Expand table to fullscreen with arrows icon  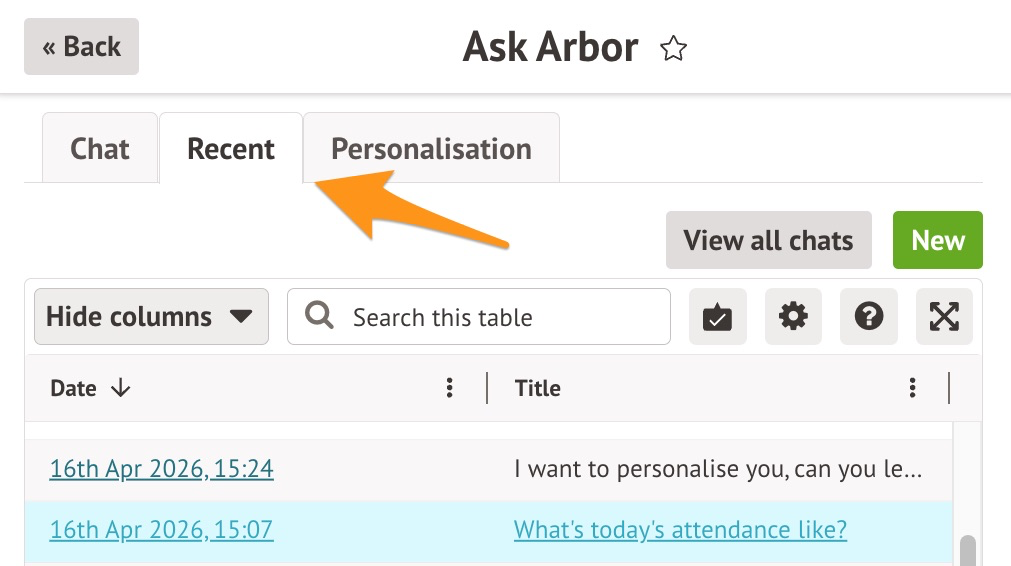point(944,317)
